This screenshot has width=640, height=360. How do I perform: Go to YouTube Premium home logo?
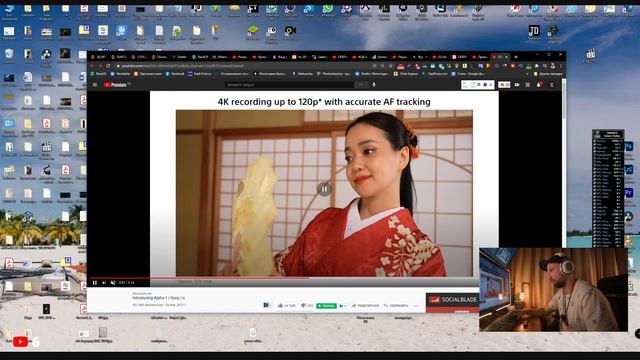click(117, 85)
